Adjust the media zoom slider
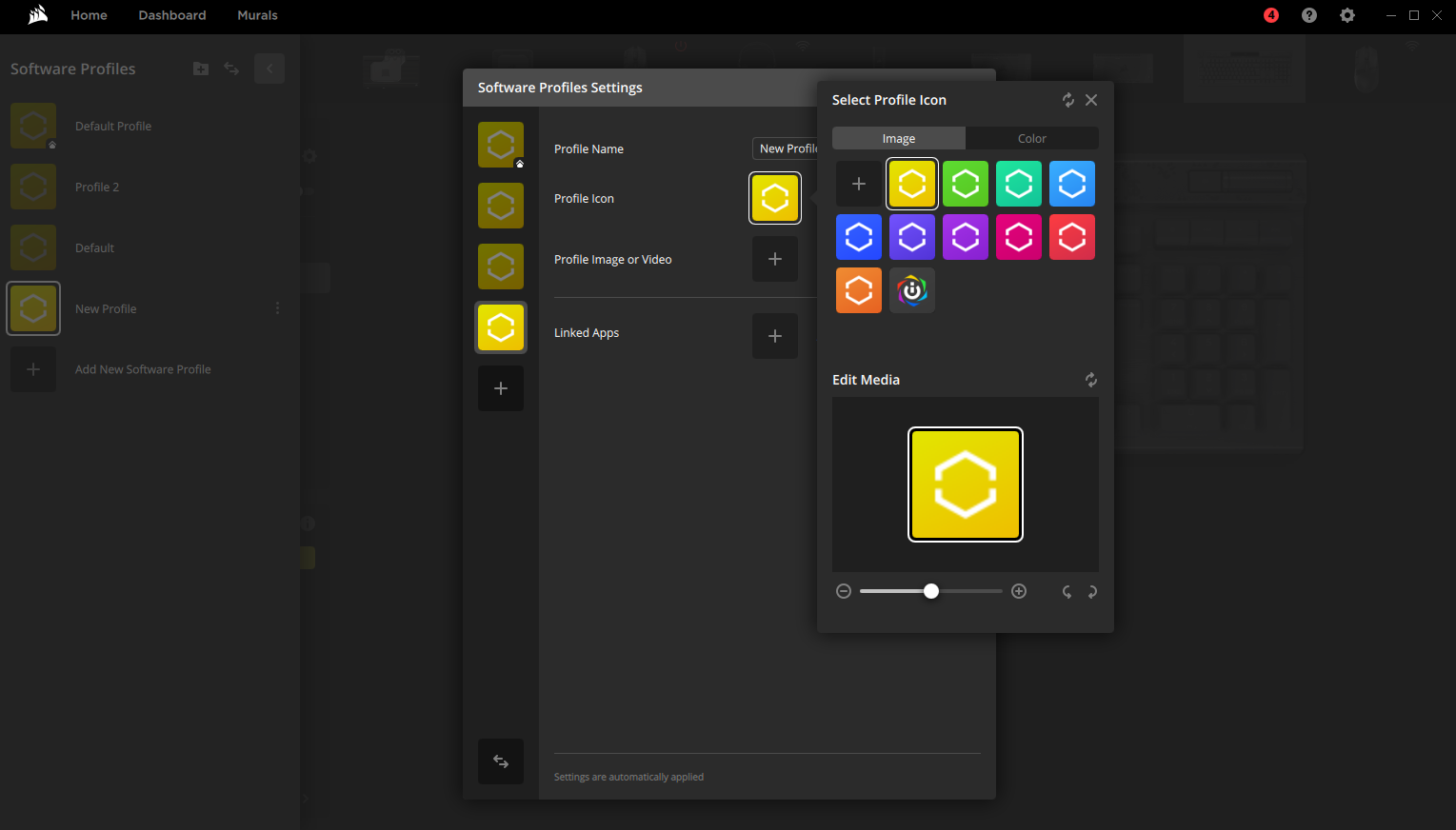Image resolution: width=1456 pixels, height=830 pixels. [x=930, y=591]
